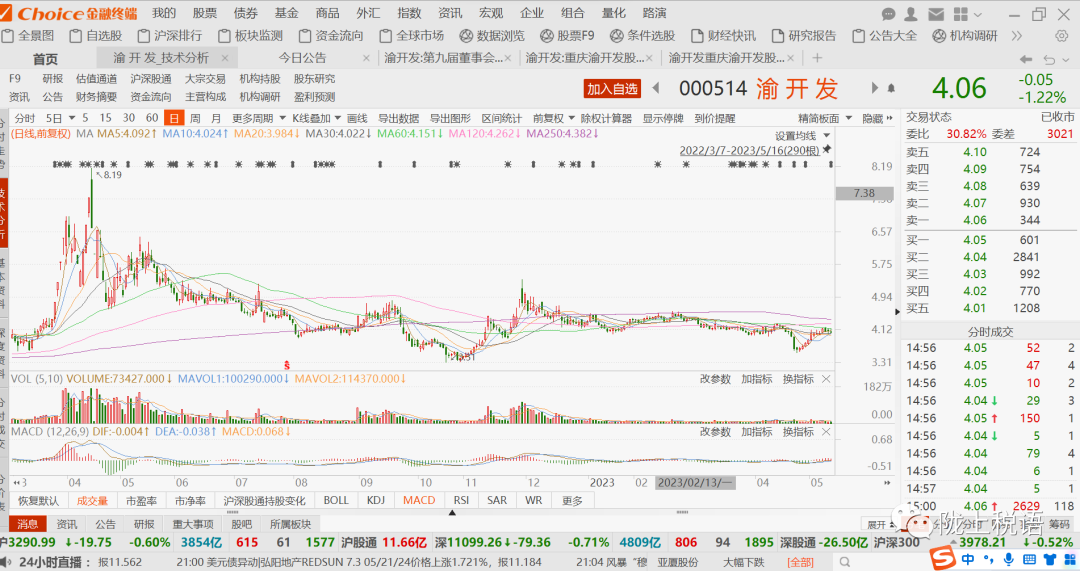The image size is (1080, 571).
Task: Open 板块监测 toolbar shortcut
Action: click(x=251, y=36)
